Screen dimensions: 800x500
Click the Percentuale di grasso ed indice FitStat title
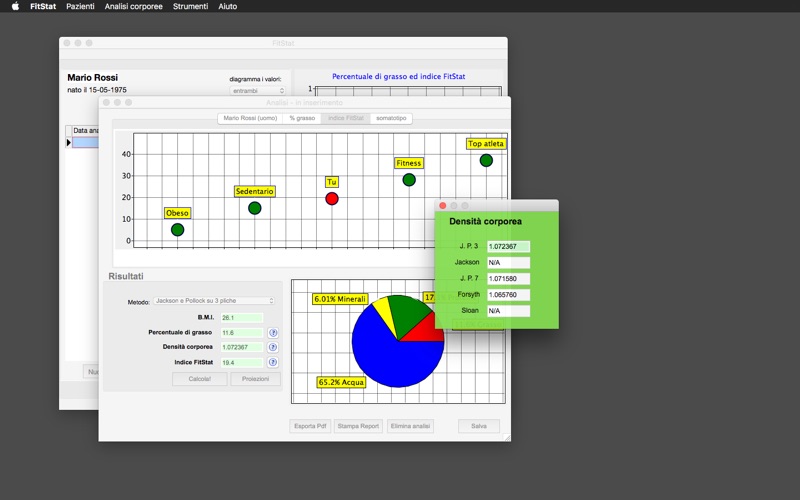coord(398,77)
